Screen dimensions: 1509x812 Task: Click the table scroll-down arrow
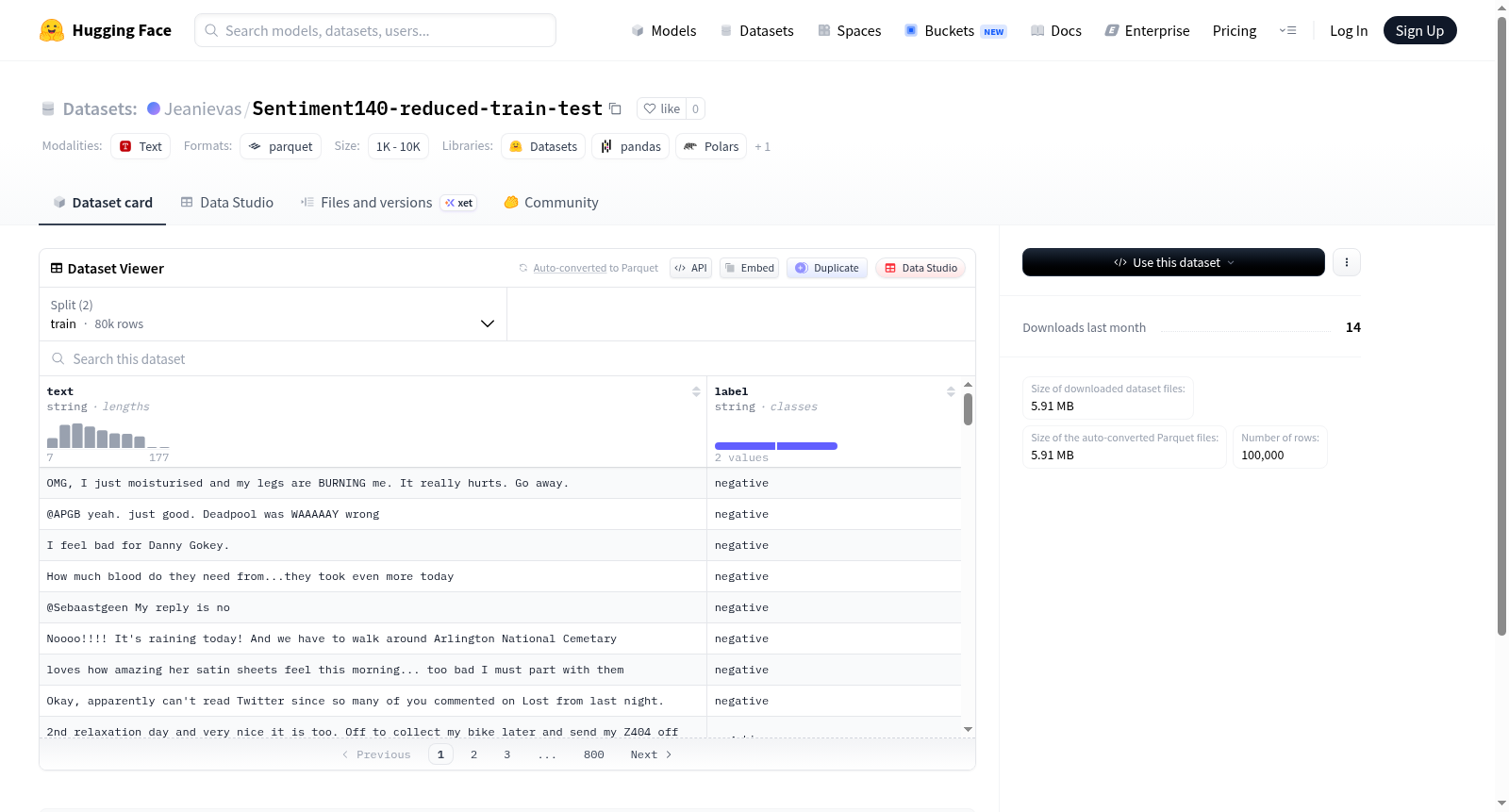pyautogui.click(x=968, y=729)
